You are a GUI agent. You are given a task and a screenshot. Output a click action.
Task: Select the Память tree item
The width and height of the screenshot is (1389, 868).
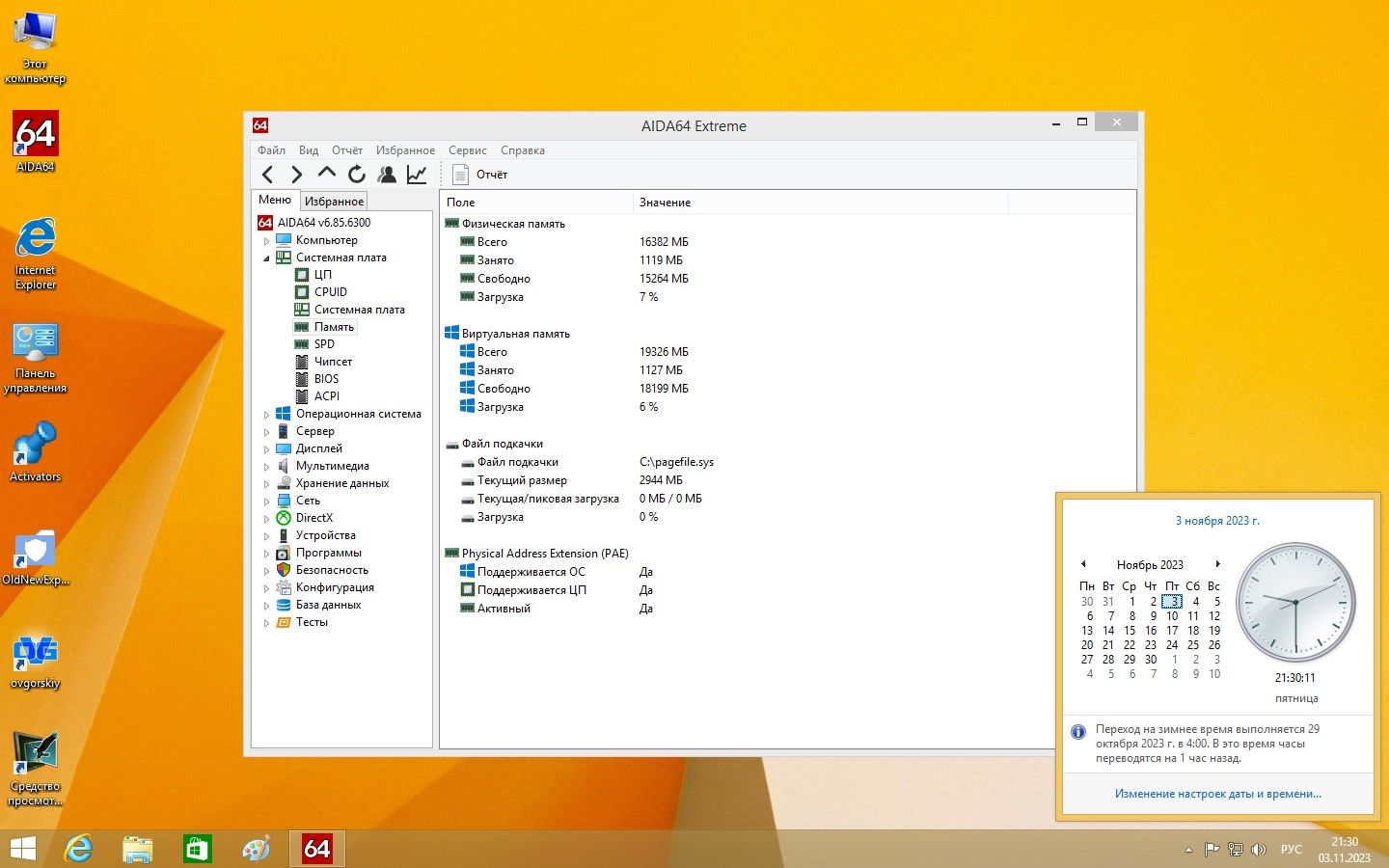pyautogui.click(x=334, y=327)
